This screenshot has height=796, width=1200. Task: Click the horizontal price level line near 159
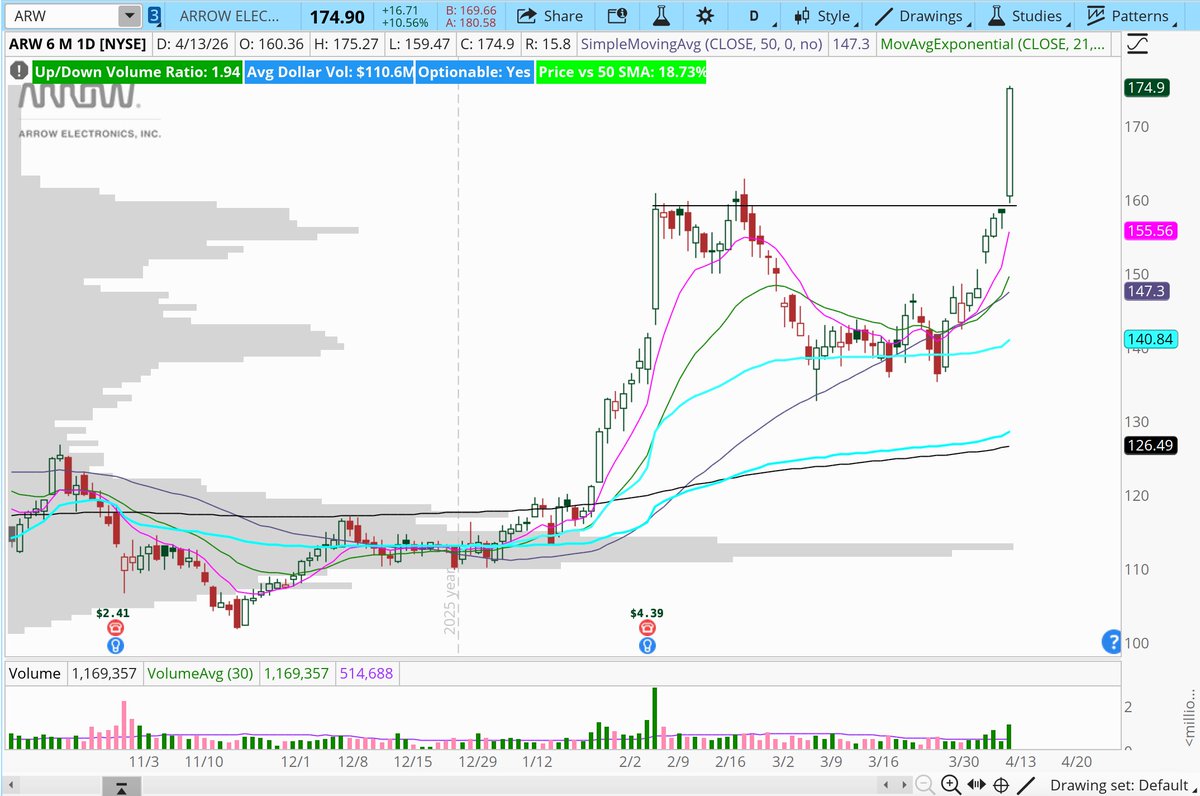(835, 206)
